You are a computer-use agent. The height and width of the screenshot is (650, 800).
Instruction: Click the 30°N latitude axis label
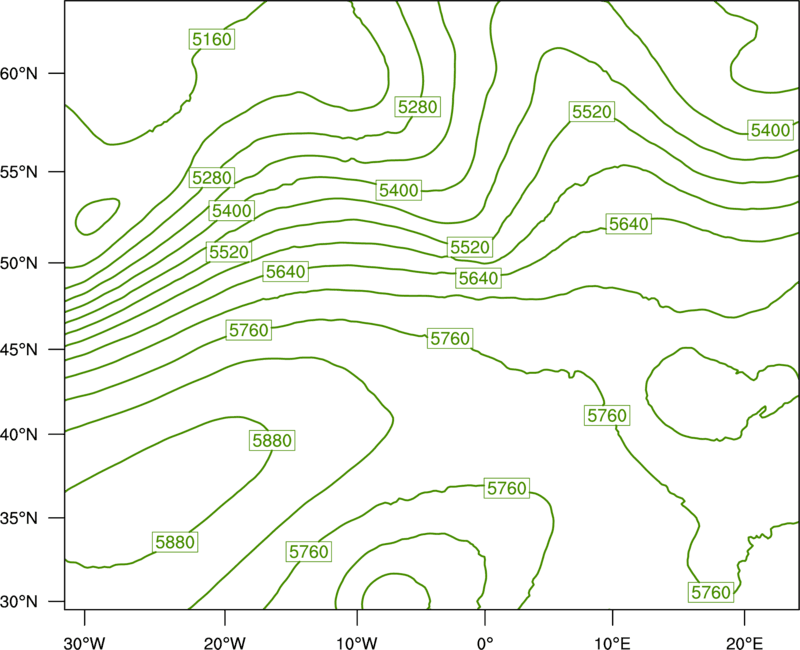pos(19,602)
